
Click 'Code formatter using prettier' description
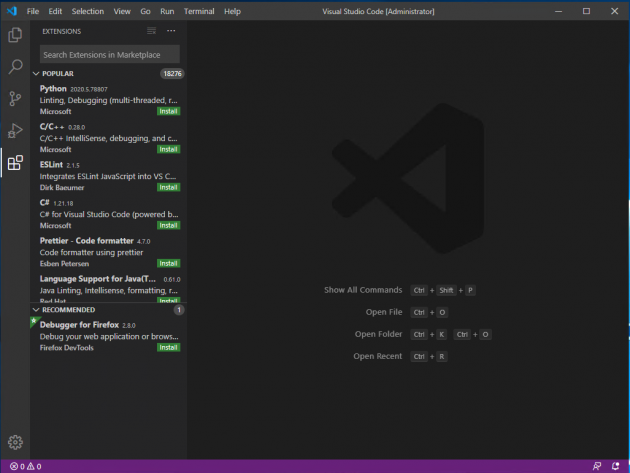tap(91, 252)
